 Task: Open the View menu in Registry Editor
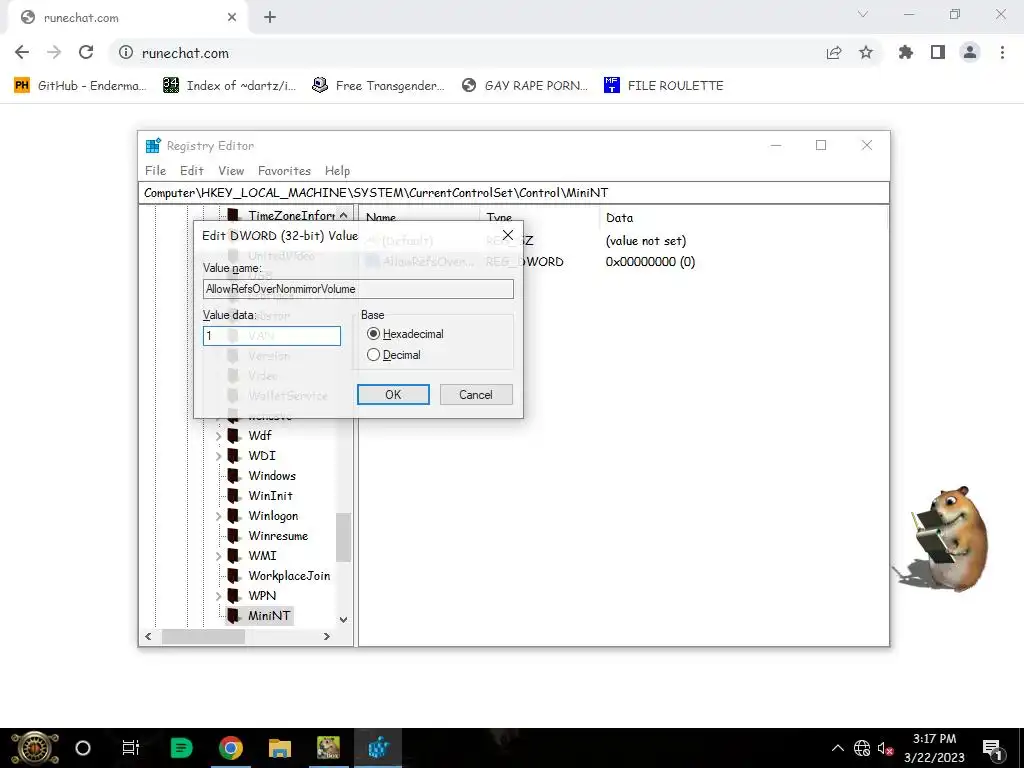231,170
